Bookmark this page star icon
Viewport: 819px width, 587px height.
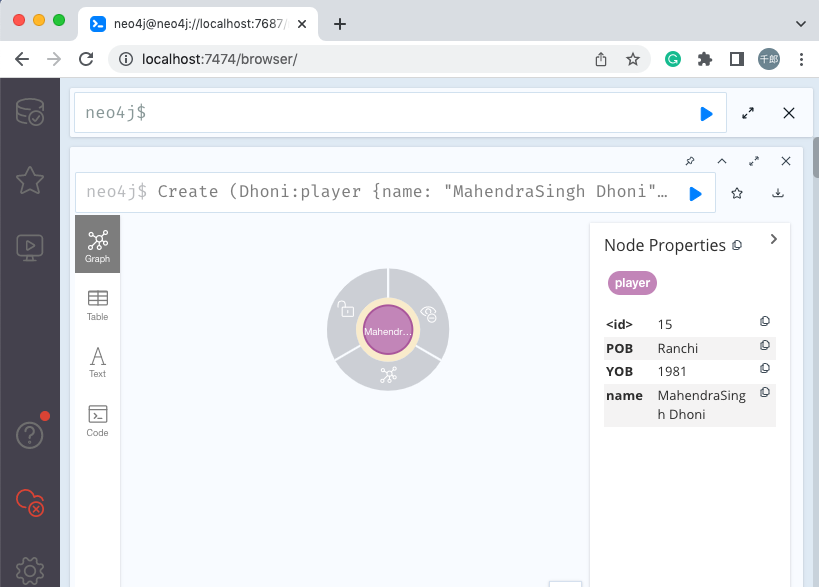pos(633,59)
